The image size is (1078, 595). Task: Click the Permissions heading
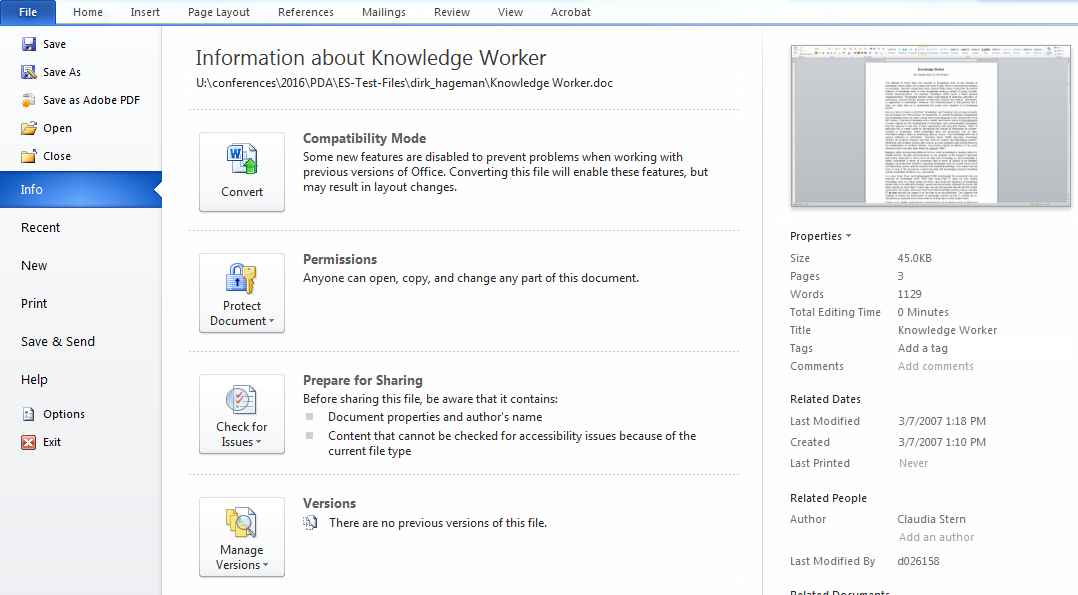(x=340, y=259)
